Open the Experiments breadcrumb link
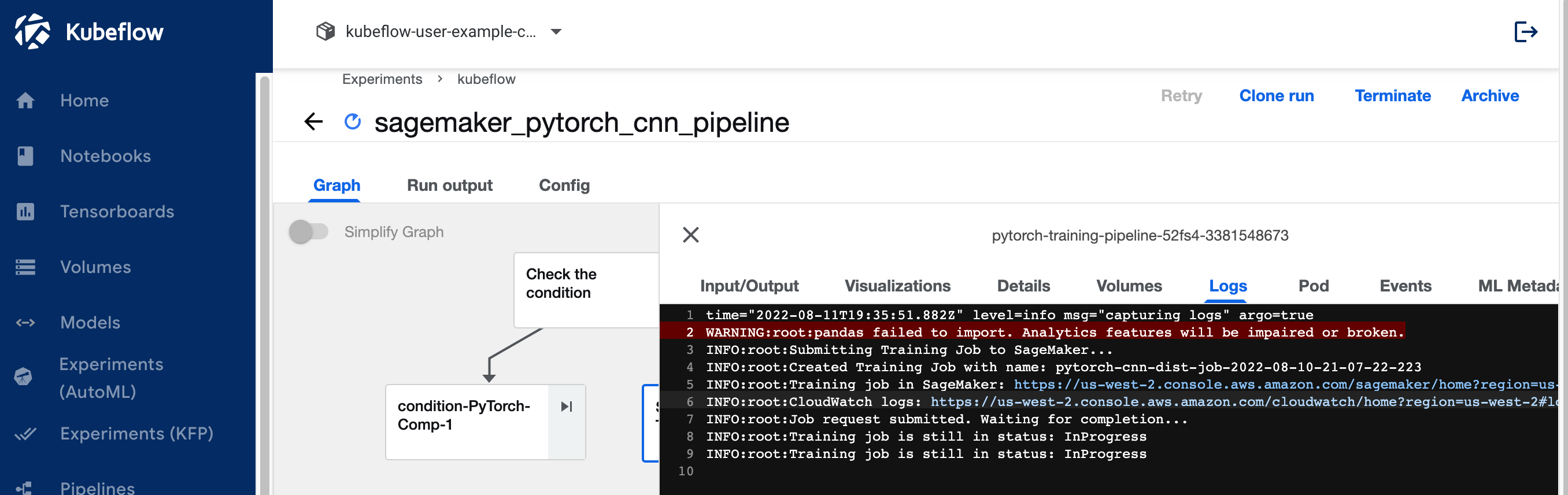This screenshot has height=495, width=1568. pos(382,79)
